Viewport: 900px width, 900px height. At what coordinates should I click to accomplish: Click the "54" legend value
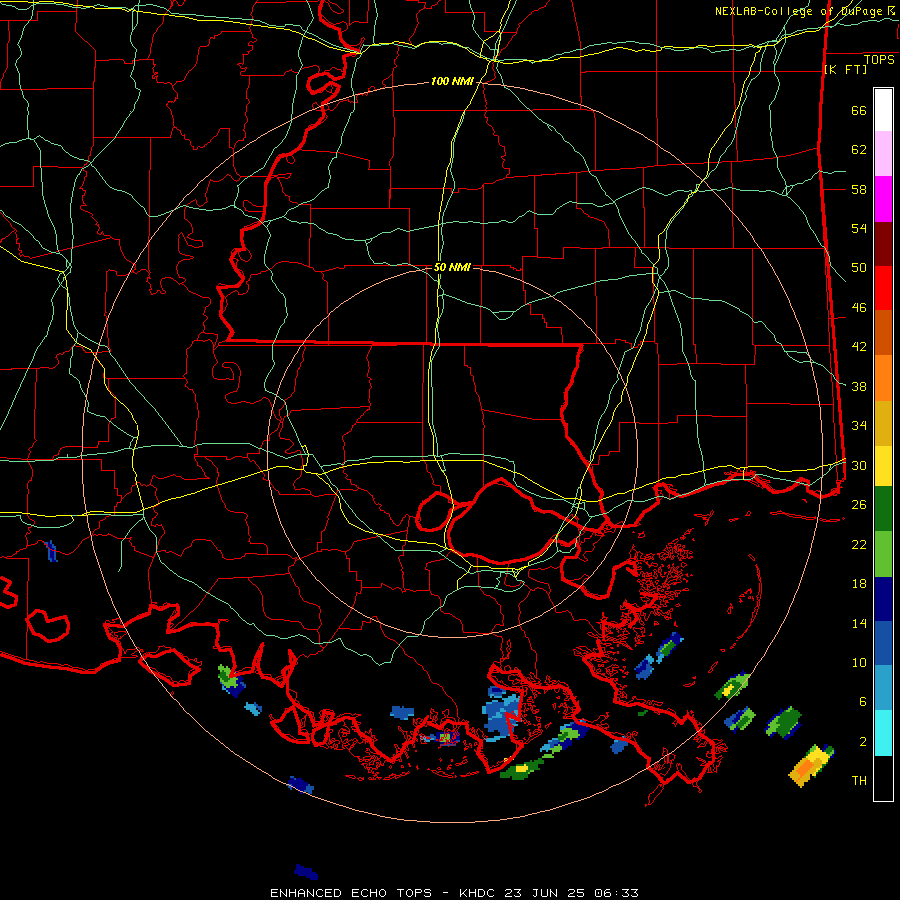pyautogui.click(x=859, y=229)
